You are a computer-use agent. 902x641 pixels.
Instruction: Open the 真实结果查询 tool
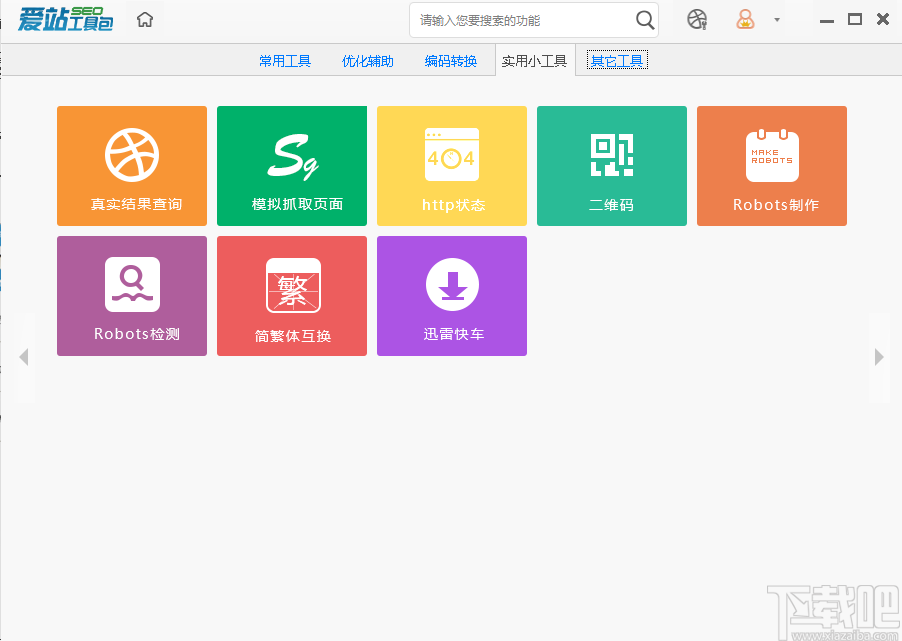pos(131,165)
